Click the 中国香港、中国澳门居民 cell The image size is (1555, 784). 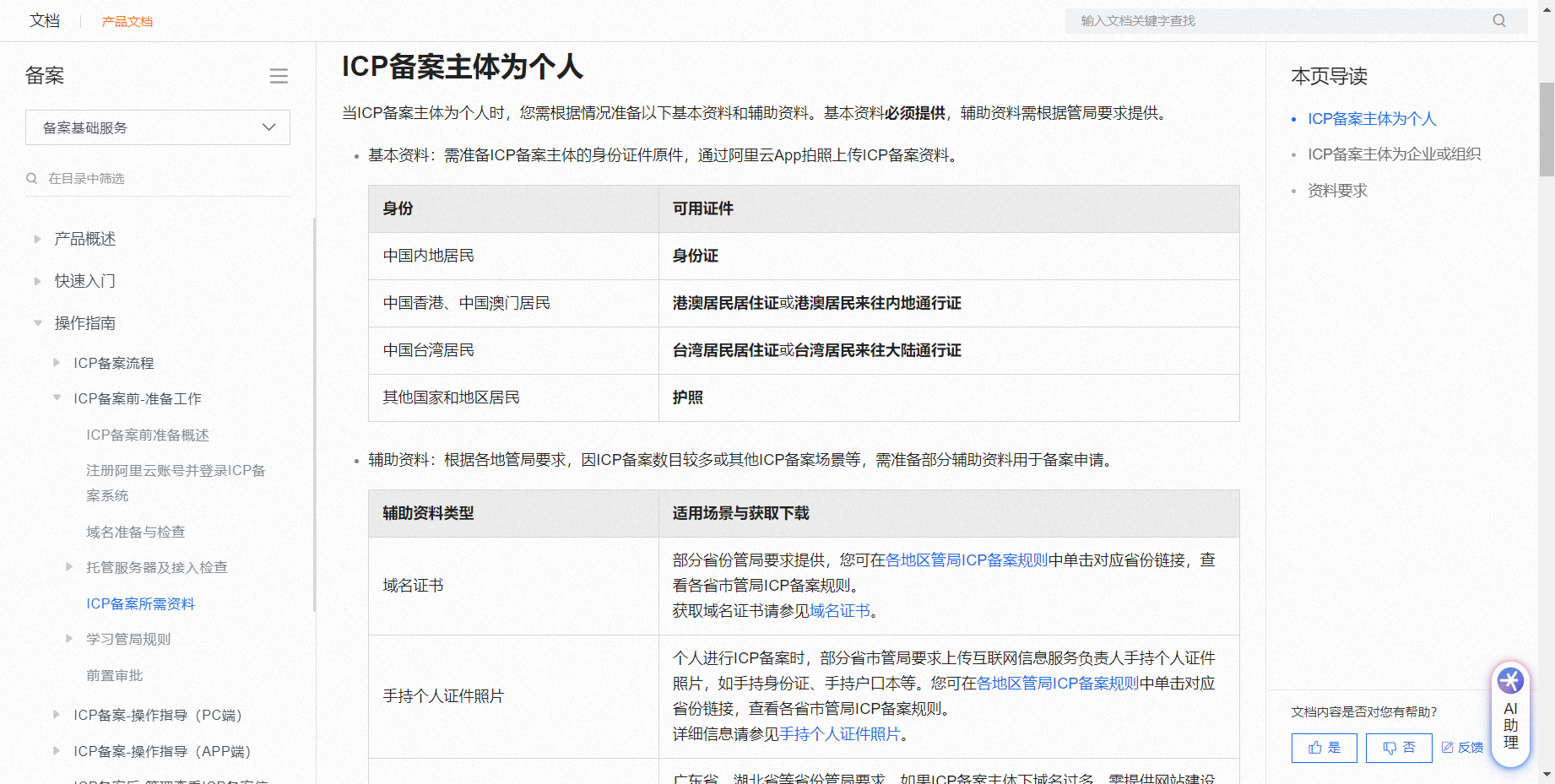(x=513, y=303)
